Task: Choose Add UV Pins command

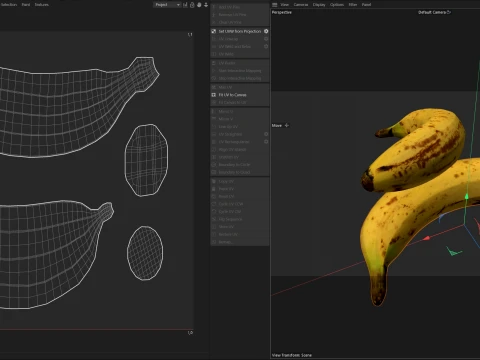Action: click(240, 7)
